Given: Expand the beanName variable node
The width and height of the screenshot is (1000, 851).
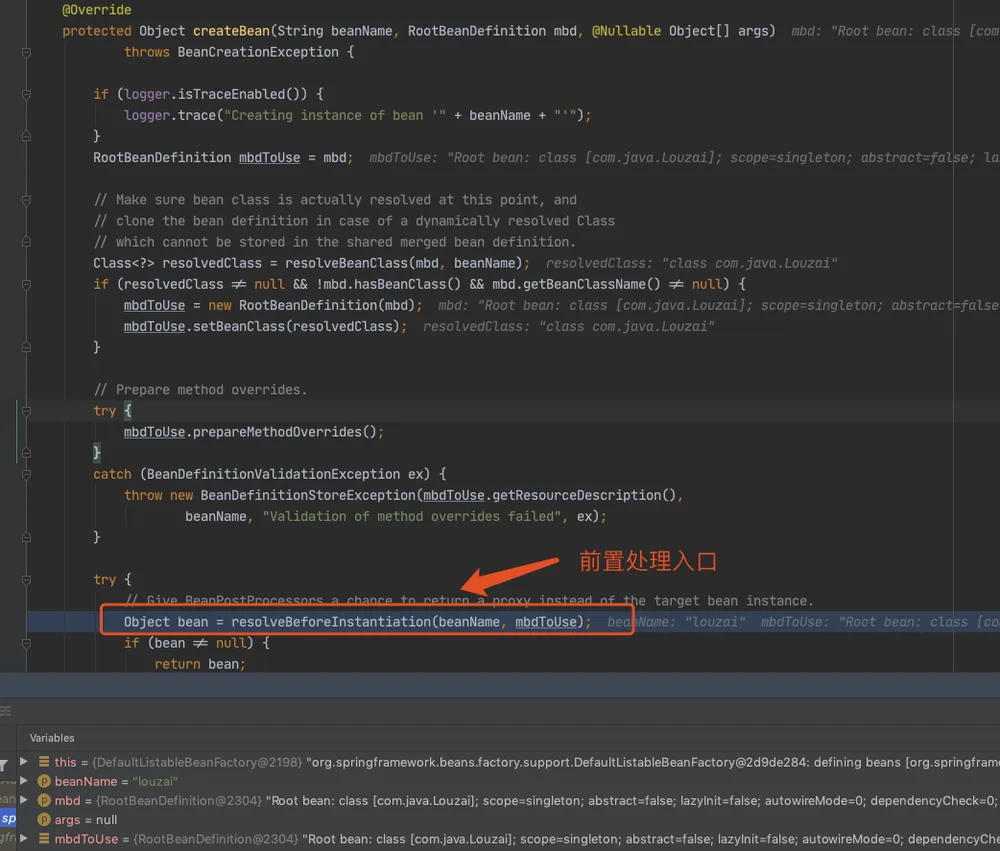Looking at the screenshot, I should [x=24, y=781].
